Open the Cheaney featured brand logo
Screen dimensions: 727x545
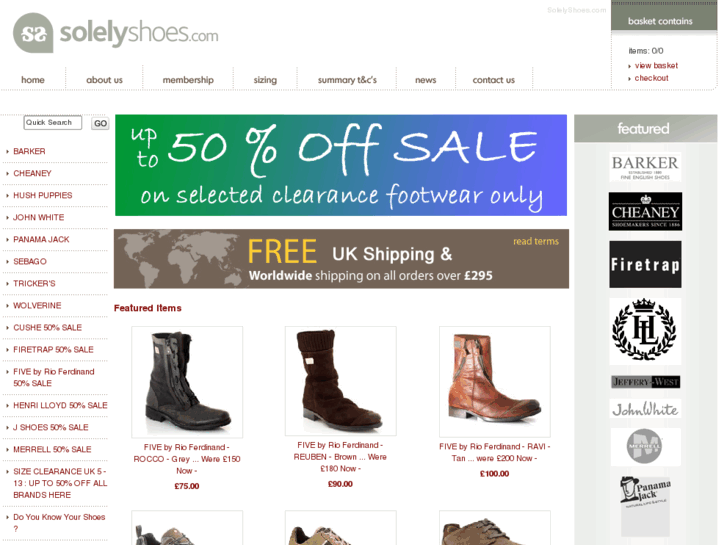point(645,212)
